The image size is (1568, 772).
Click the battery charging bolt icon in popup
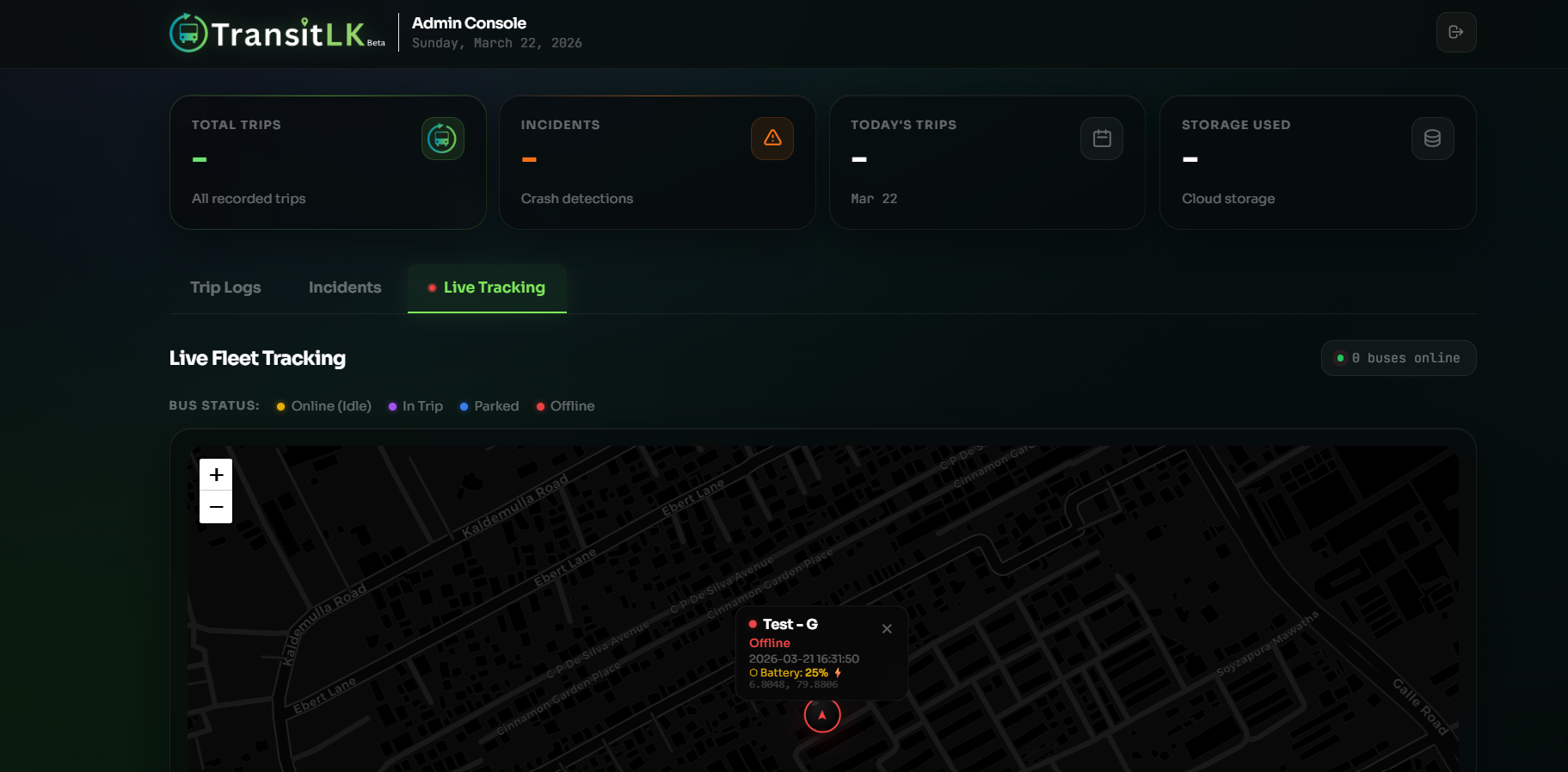pyautogui.click(x=838, y=673)
